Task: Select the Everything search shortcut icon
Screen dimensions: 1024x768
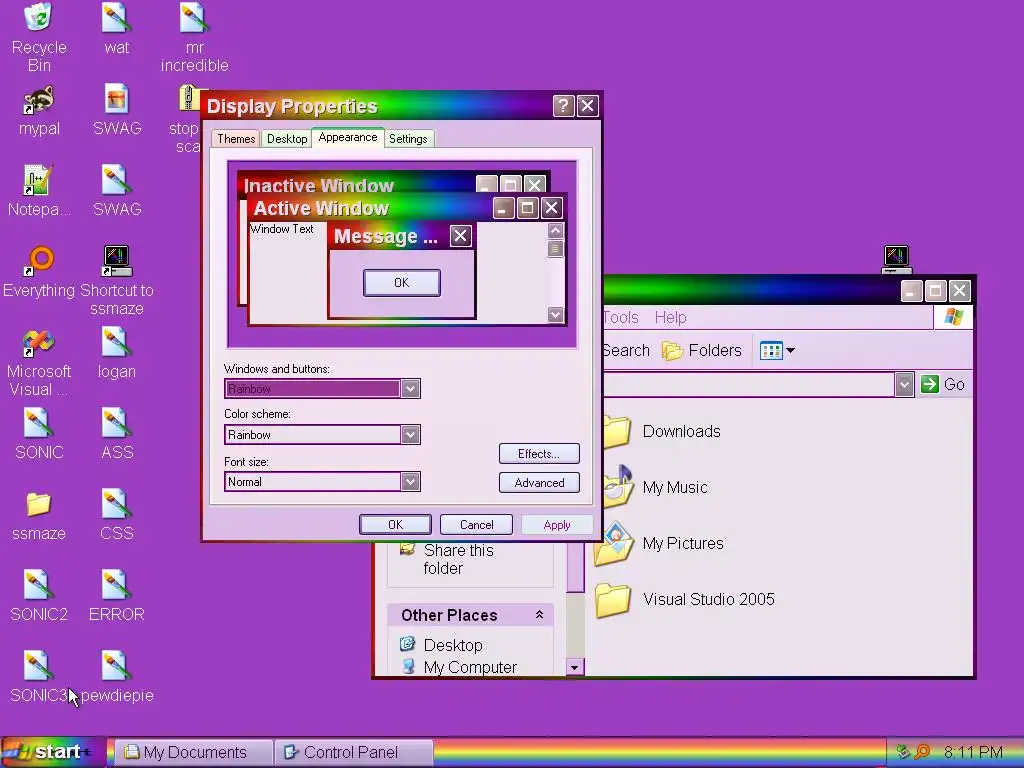Action: click(39, 261)
